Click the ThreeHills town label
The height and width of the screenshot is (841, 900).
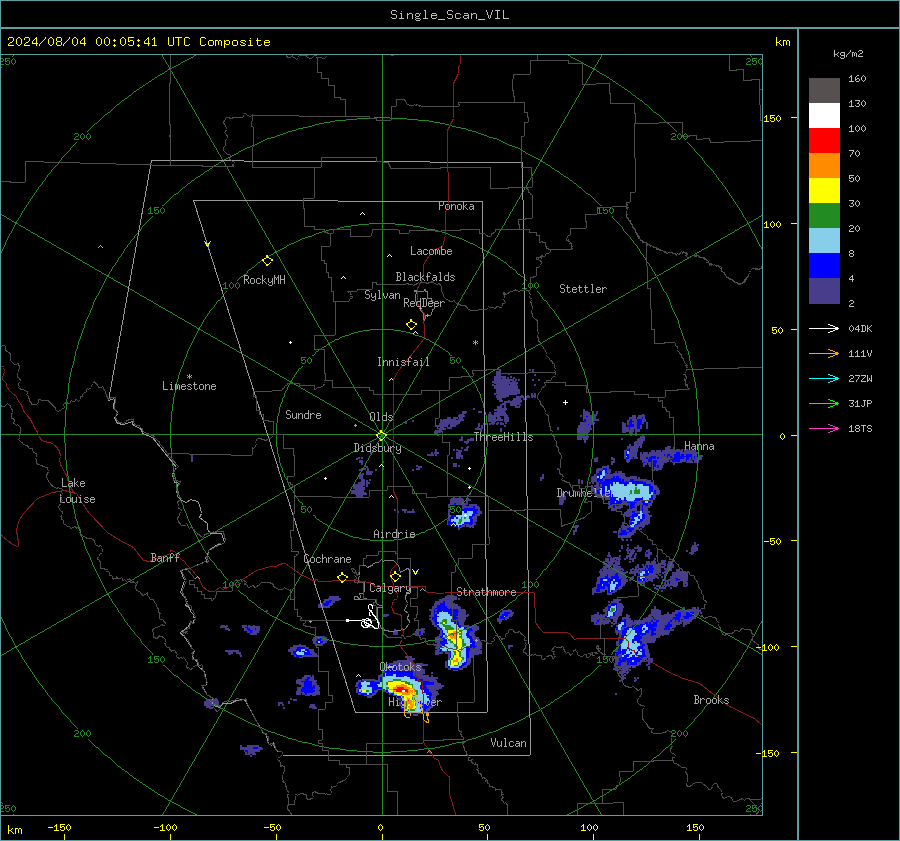click(x=503, y=437)
